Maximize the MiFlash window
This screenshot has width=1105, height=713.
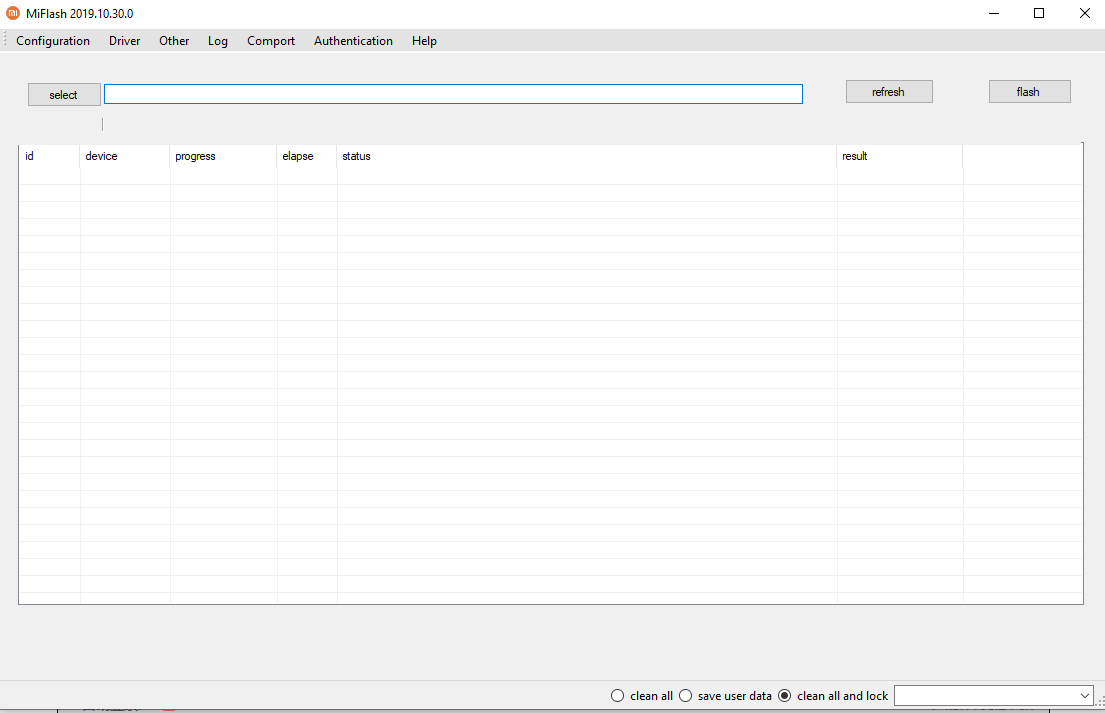point(1039,13)
